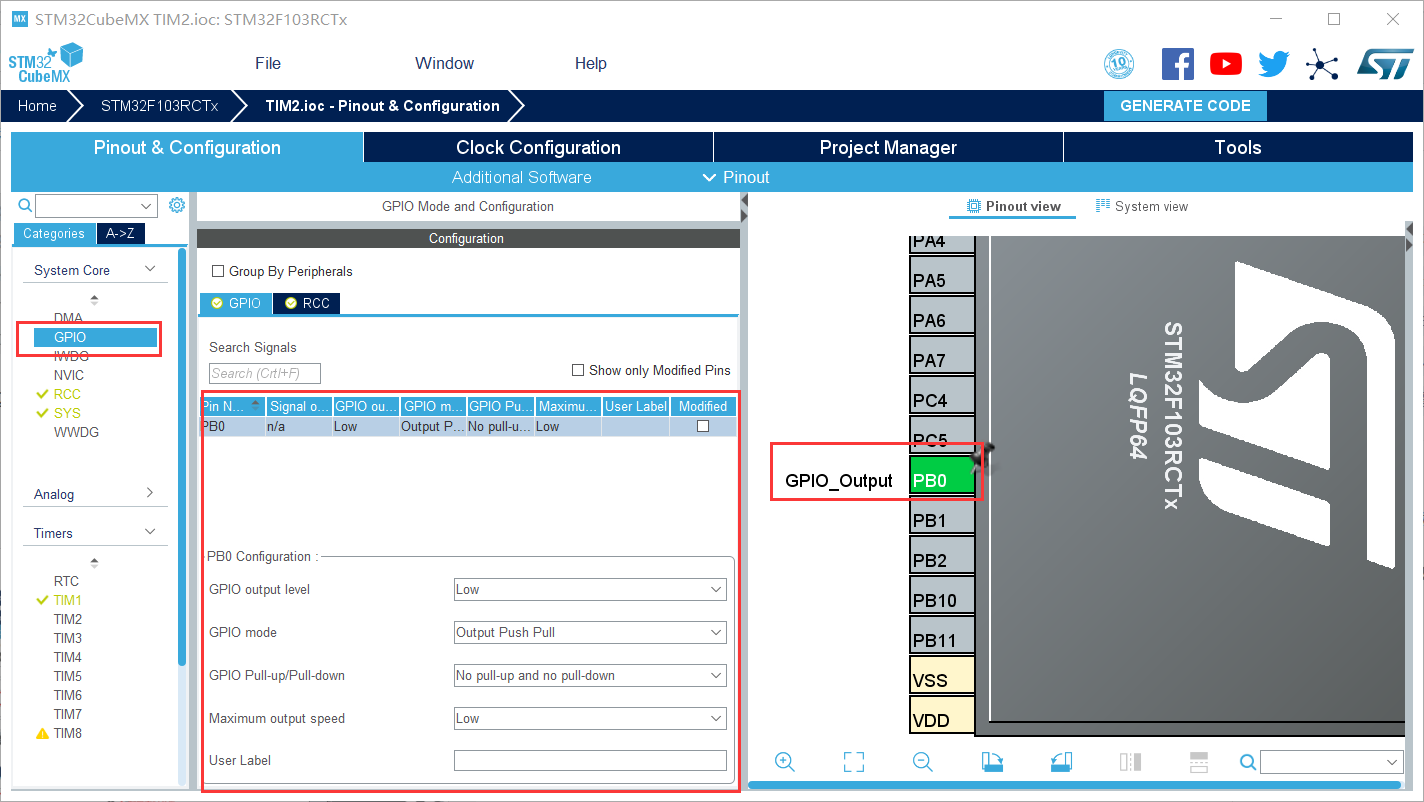Switch to Project Manager tab
This screenshot has width=1424, height=802.
888,147
